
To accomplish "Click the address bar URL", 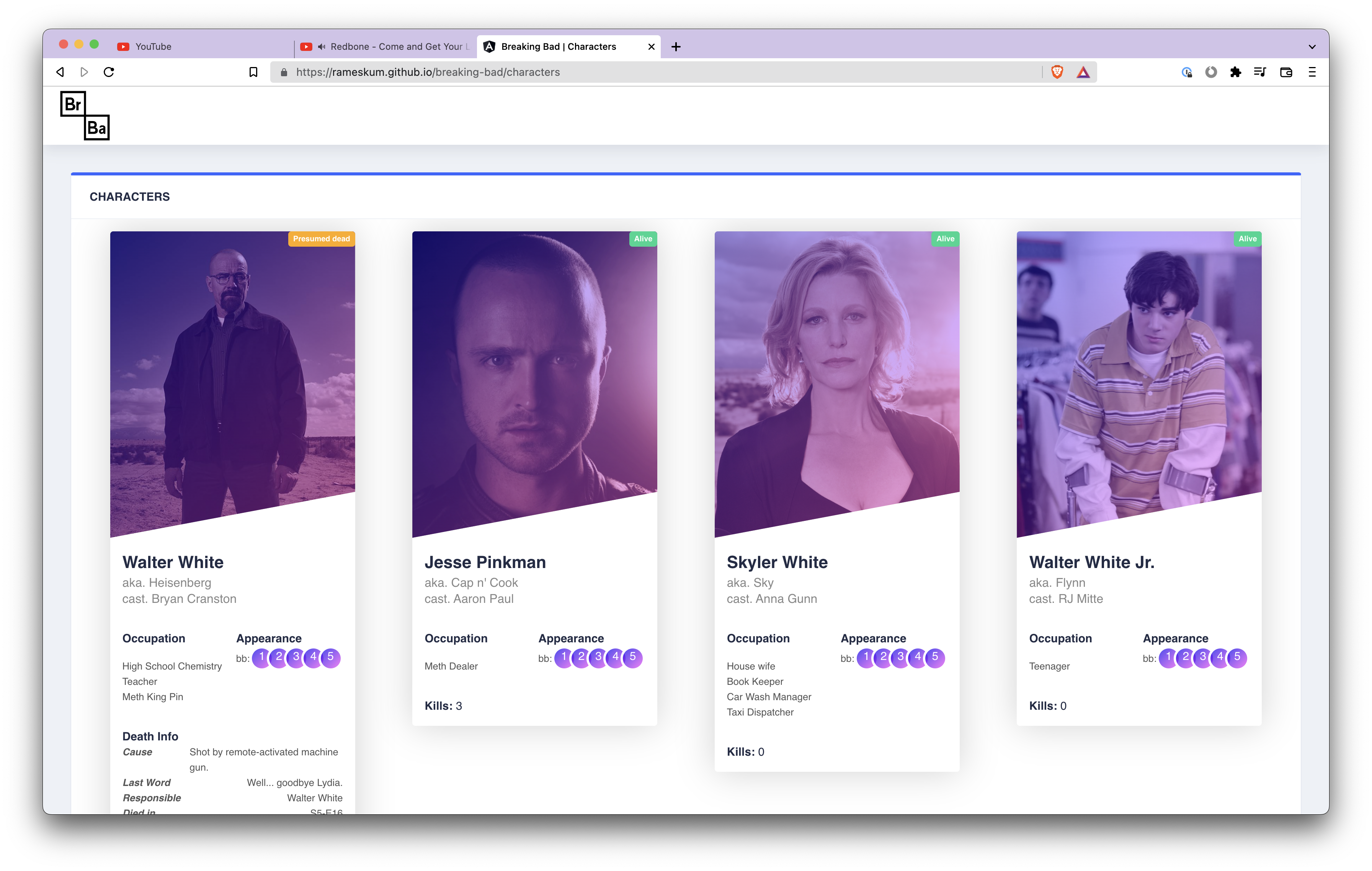I will click(427, 72).
